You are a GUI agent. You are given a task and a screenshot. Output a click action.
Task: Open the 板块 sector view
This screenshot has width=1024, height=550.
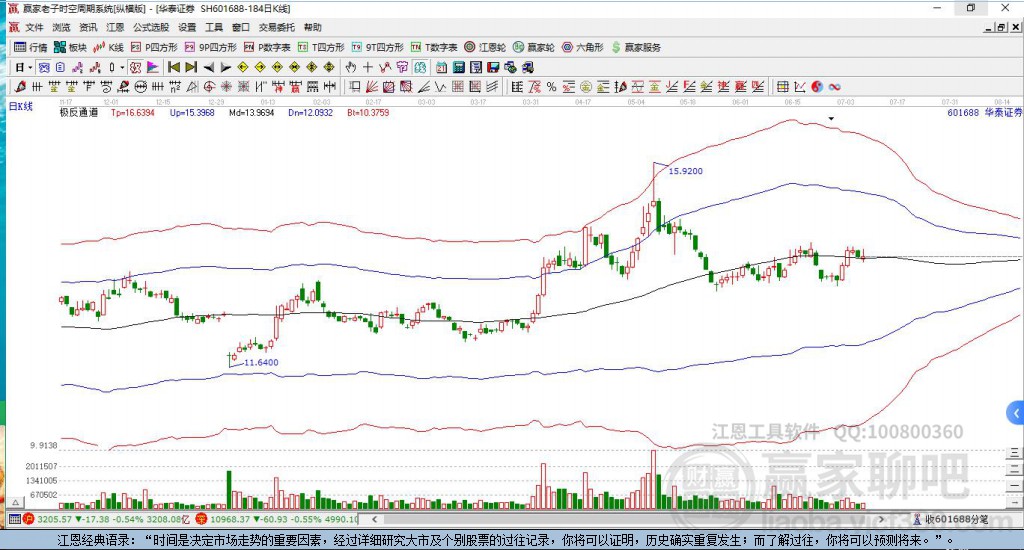pyautogui.click(x=71, y=47)
